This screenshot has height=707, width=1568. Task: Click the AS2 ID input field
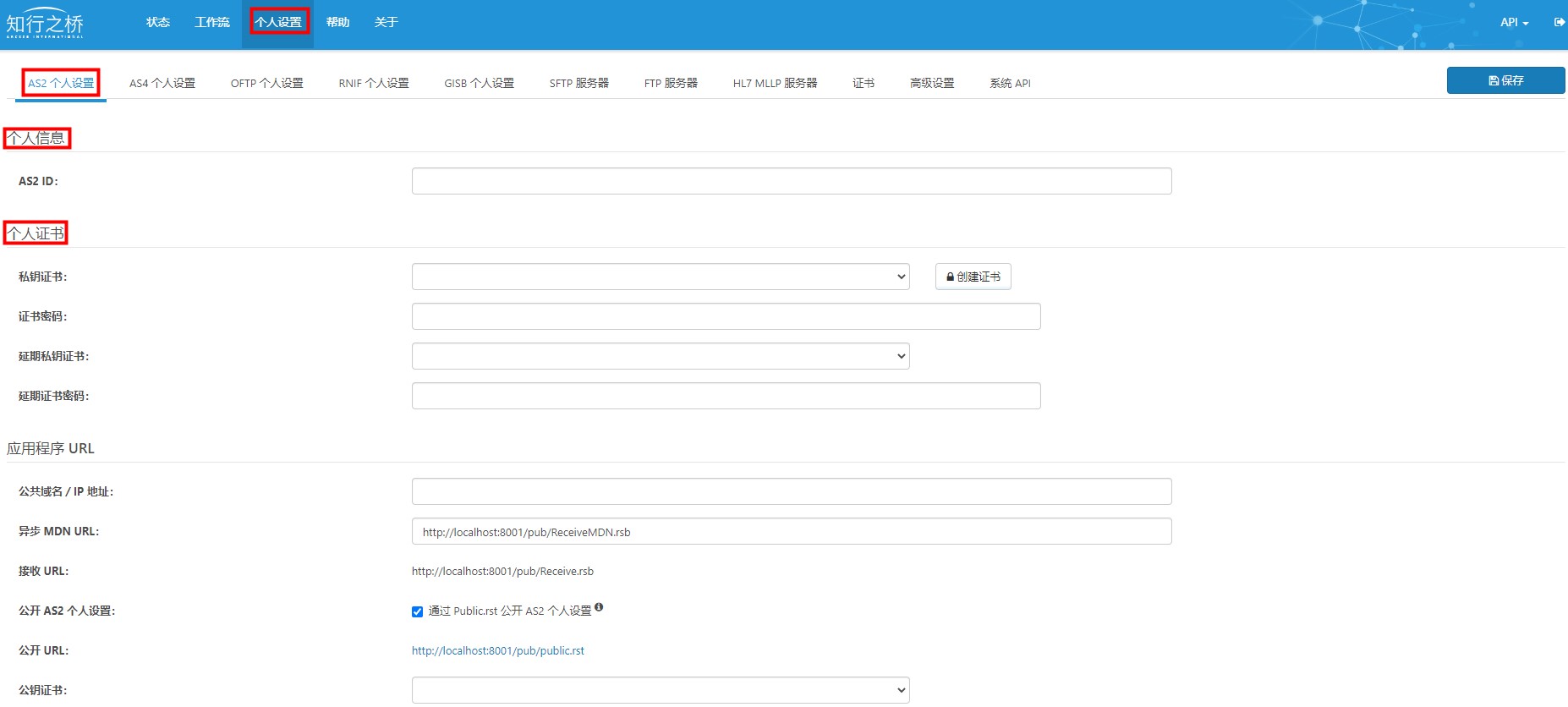[792, 181]
